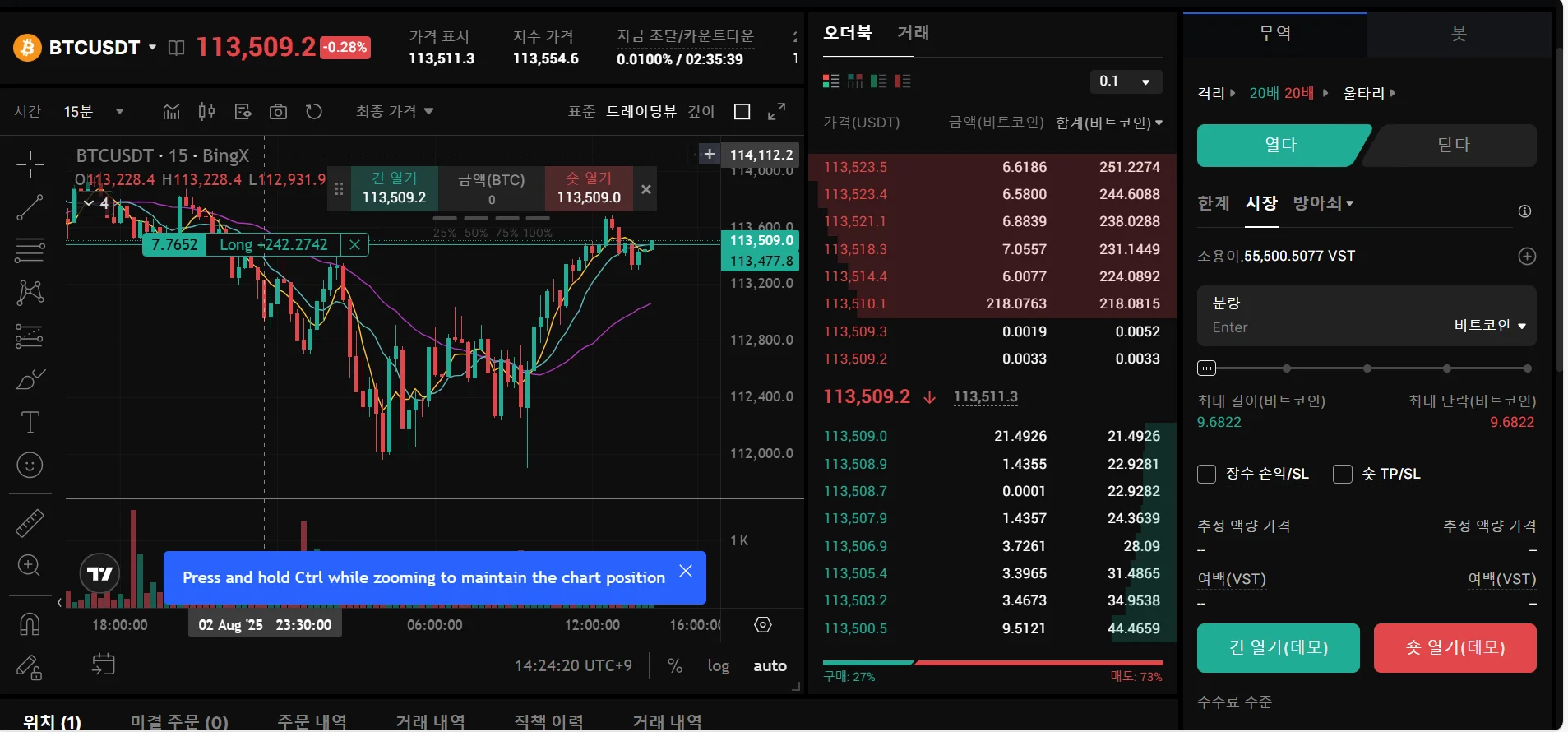Switch to 열다 (open) position mode
The width and height of the screenshot is (1568, 732).
(x=1280, y=145)
